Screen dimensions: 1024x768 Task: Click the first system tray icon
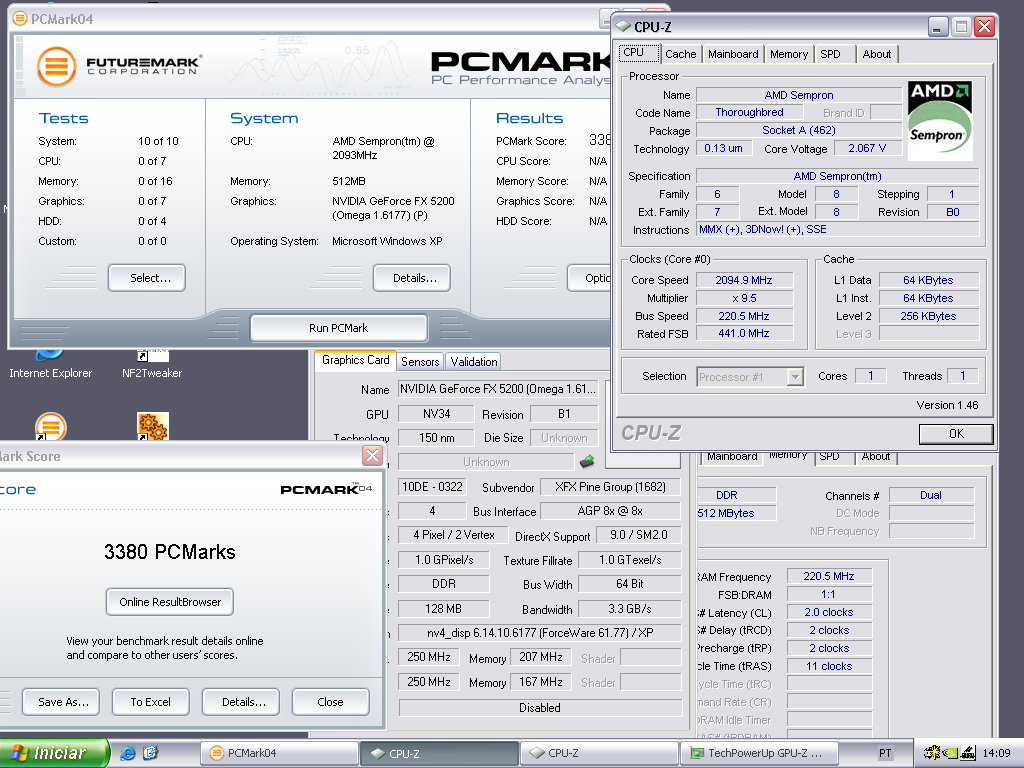[931, 753]
